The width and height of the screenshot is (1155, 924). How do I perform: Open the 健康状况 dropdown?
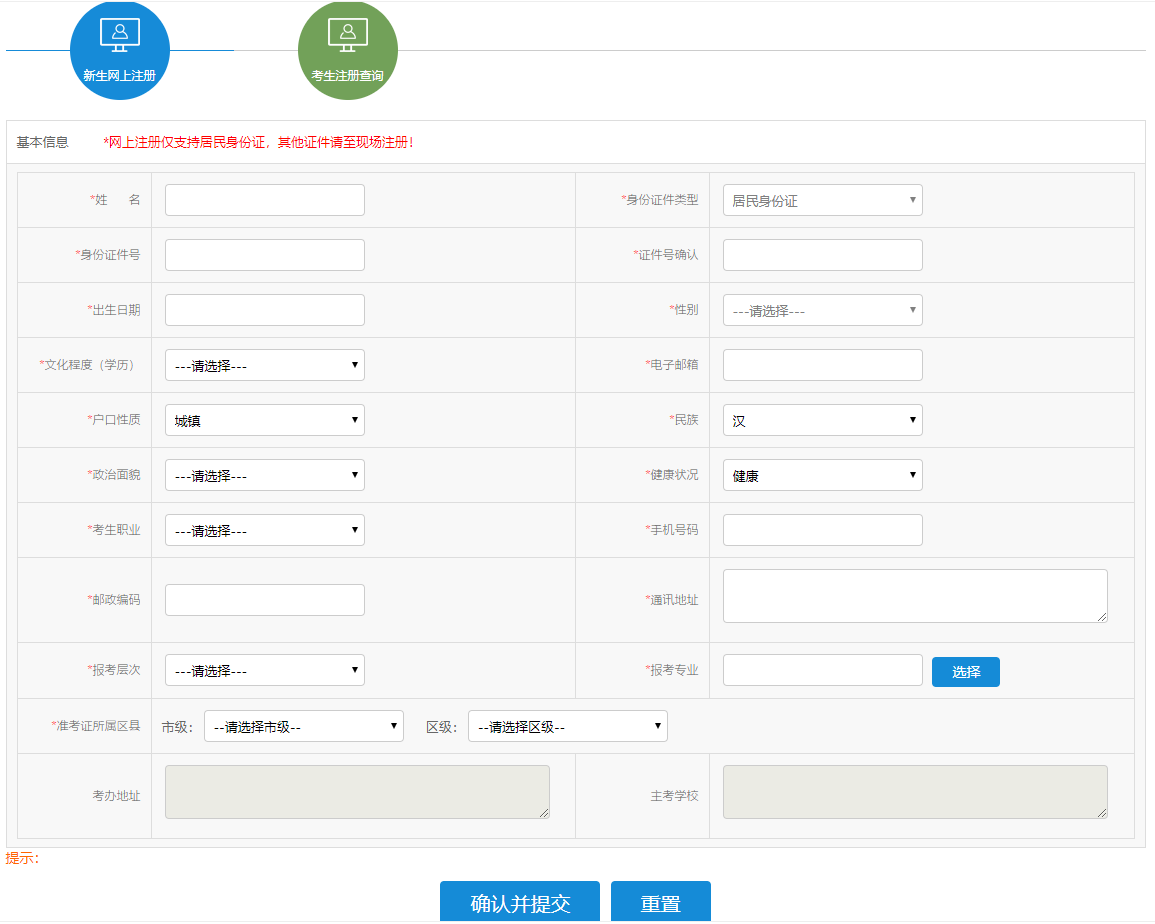click(x=822, y=475)
